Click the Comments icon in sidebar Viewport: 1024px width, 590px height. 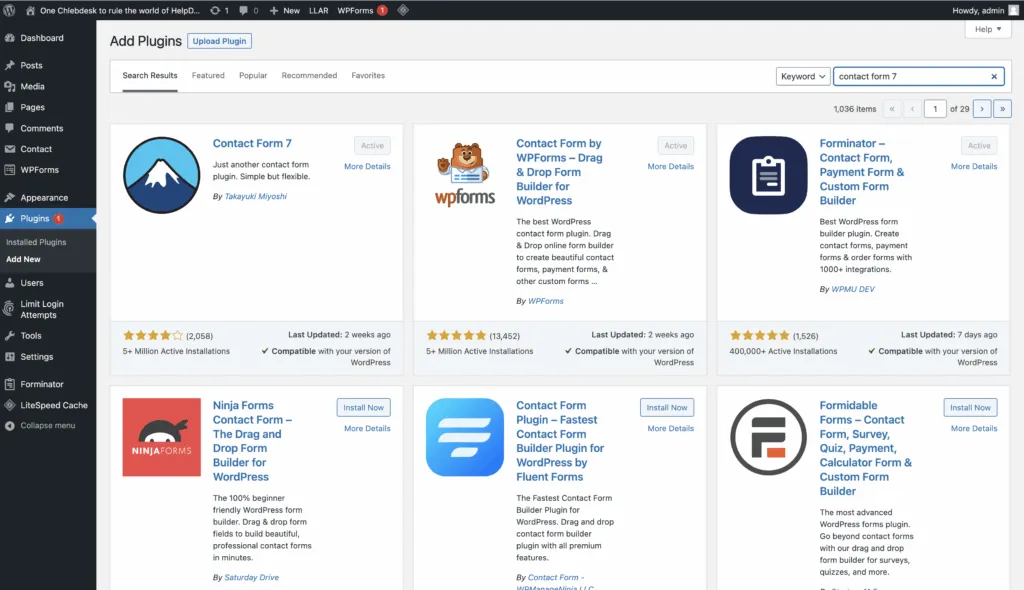tap(10, 128)
